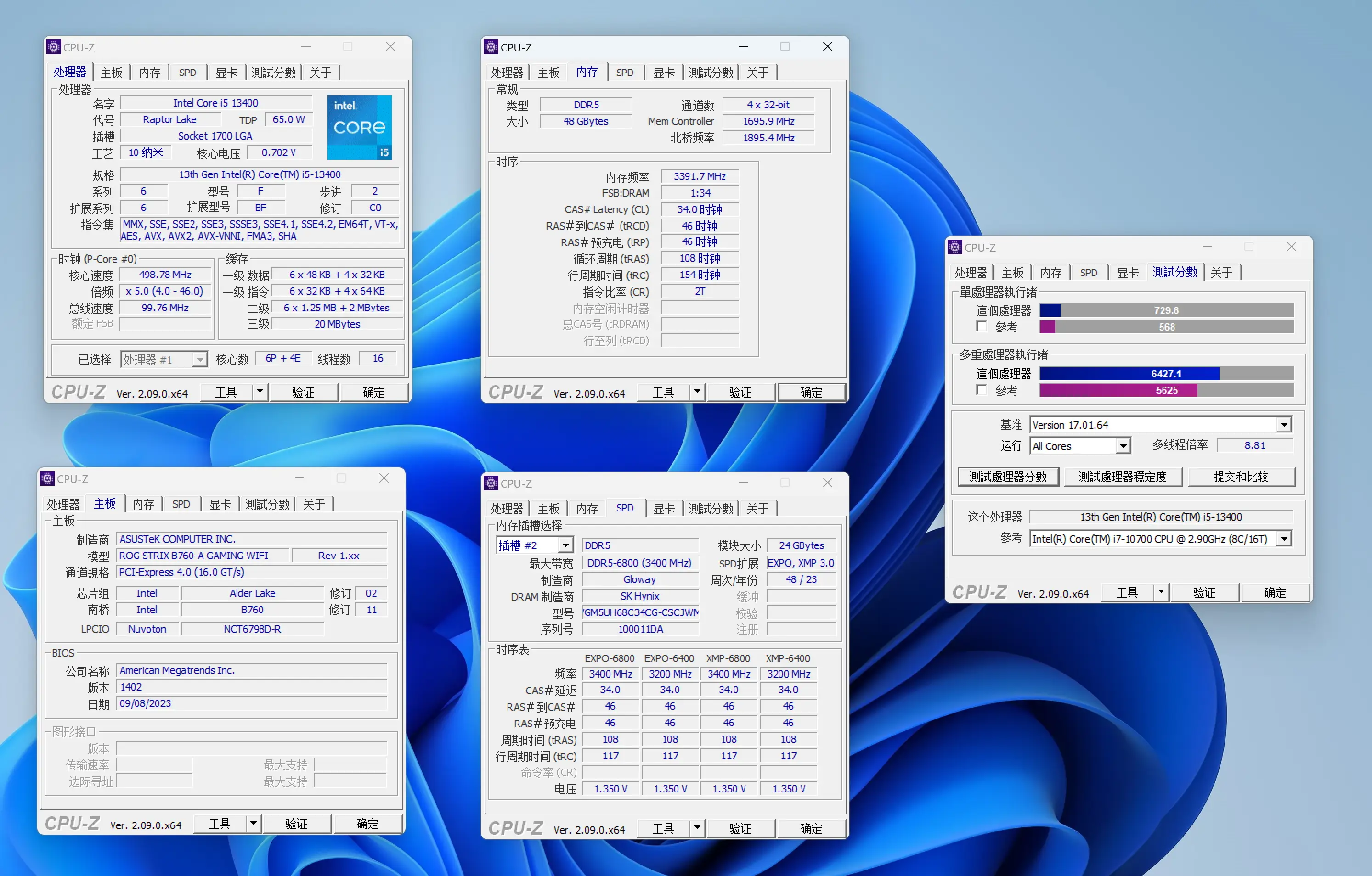Open 显卡 tab in mainboard window
The width and height of the screenshot is (1372, 876).
(x=220, y=504)
